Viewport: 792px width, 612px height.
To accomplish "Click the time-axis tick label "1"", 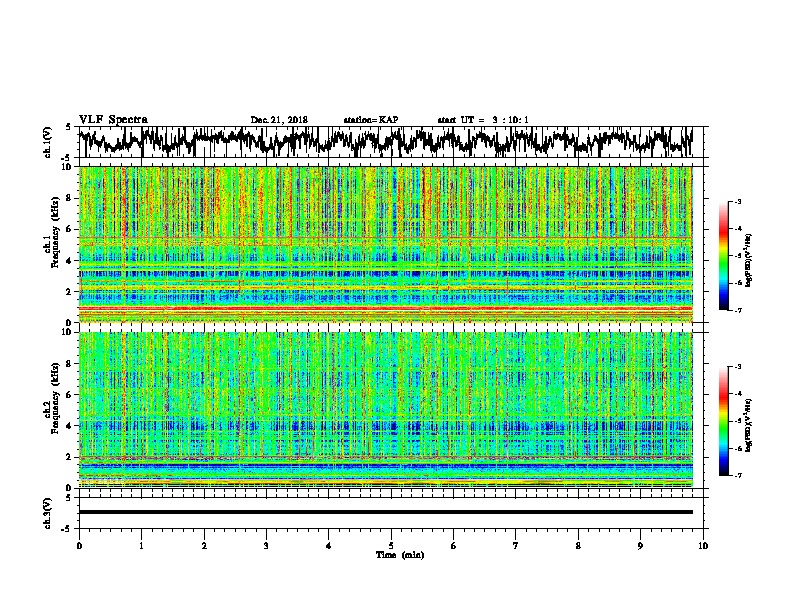I will click(x=142, y=545).
